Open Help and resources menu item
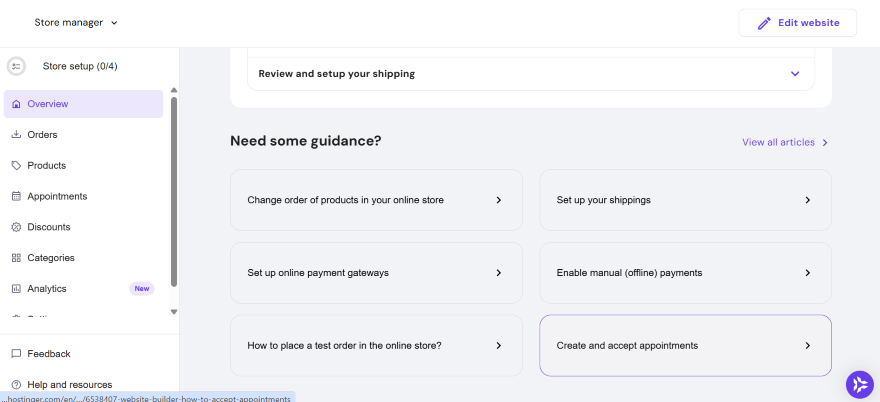 tap(69, 384)
